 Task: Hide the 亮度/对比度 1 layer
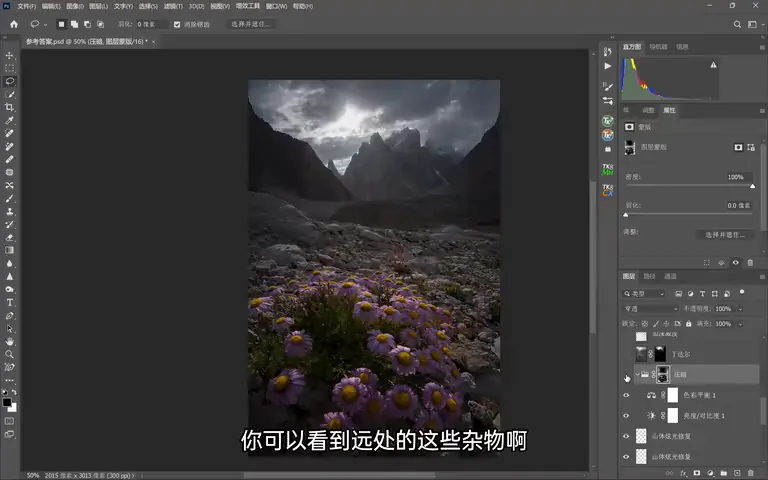click(x=626, y=416)
